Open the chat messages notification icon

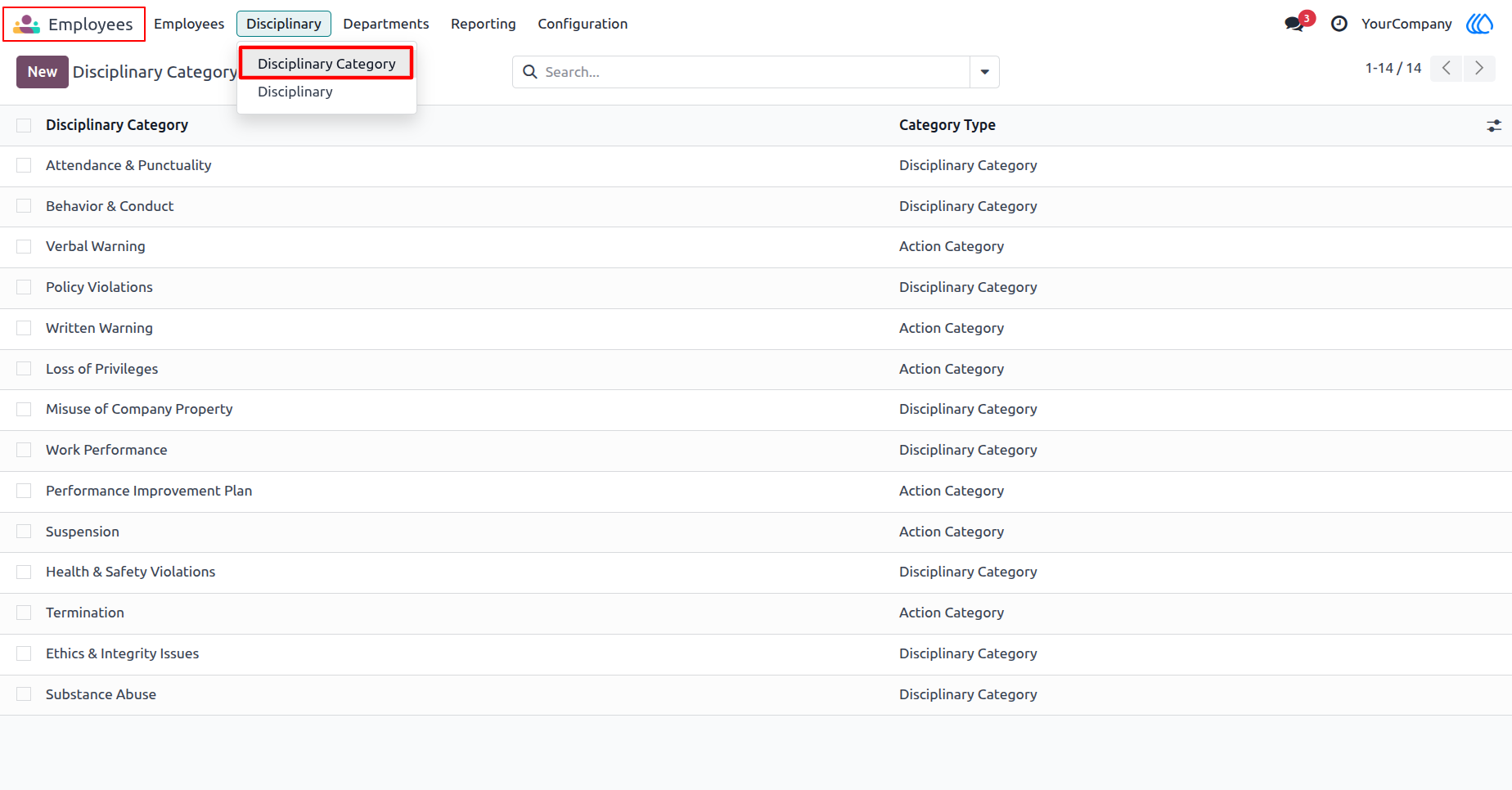pos(1294,24)
